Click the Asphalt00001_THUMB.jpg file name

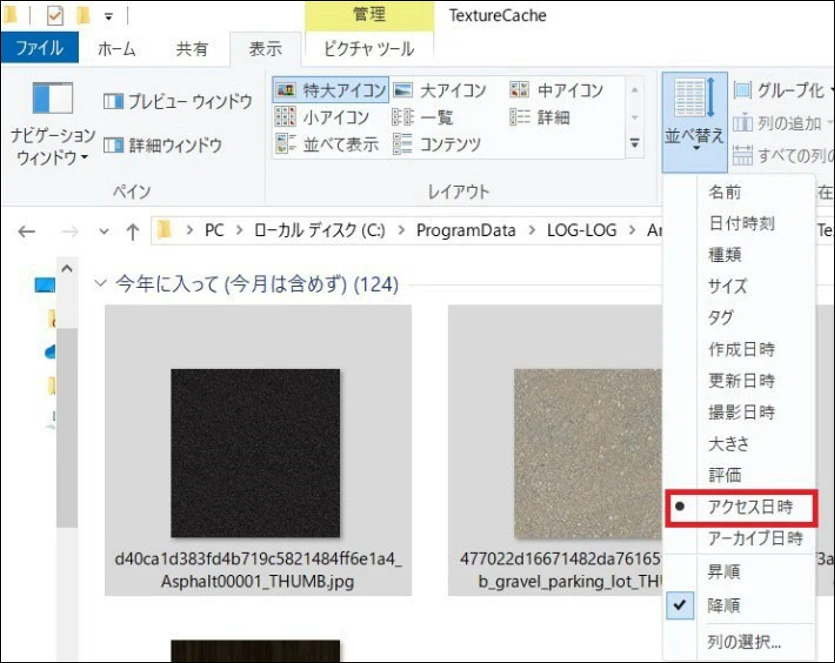pos(258,570)
